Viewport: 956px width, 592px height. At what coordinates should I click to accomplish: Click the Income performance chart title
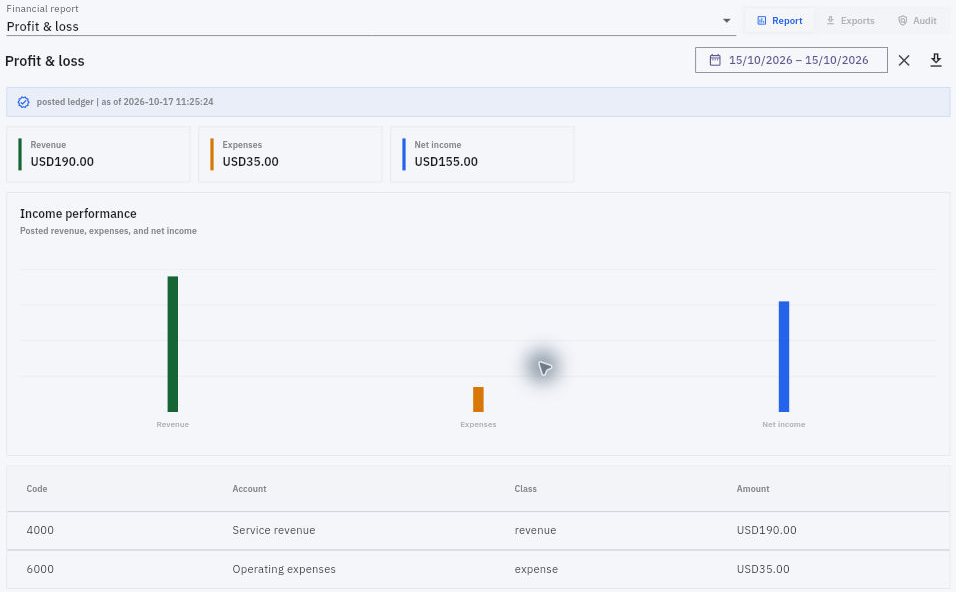78,214
